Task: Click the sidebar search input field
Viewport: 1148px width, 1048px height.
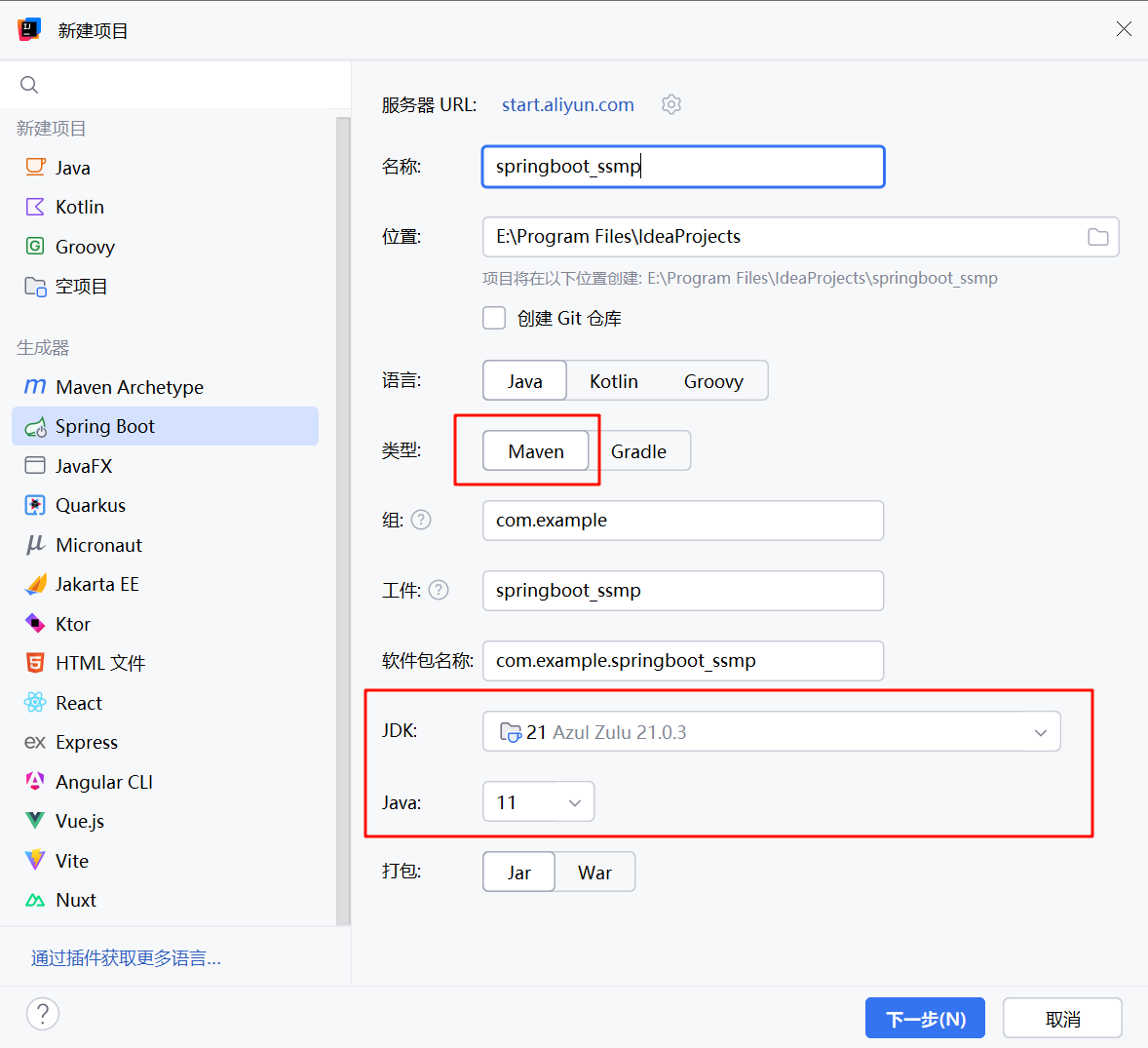Action: 175,85
